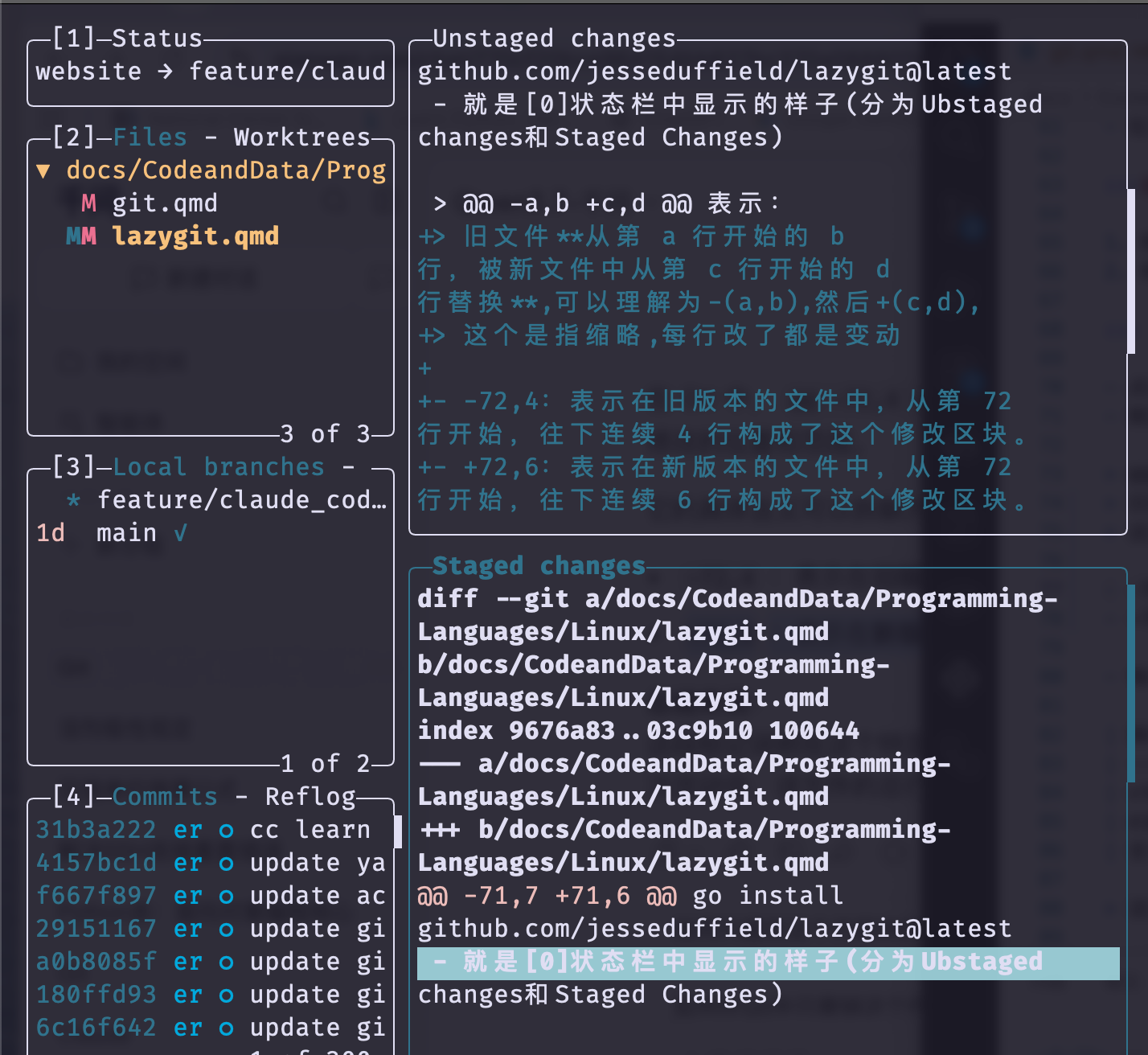
Task: Switch to the Reflog tab
Action: tap(310, 797)
